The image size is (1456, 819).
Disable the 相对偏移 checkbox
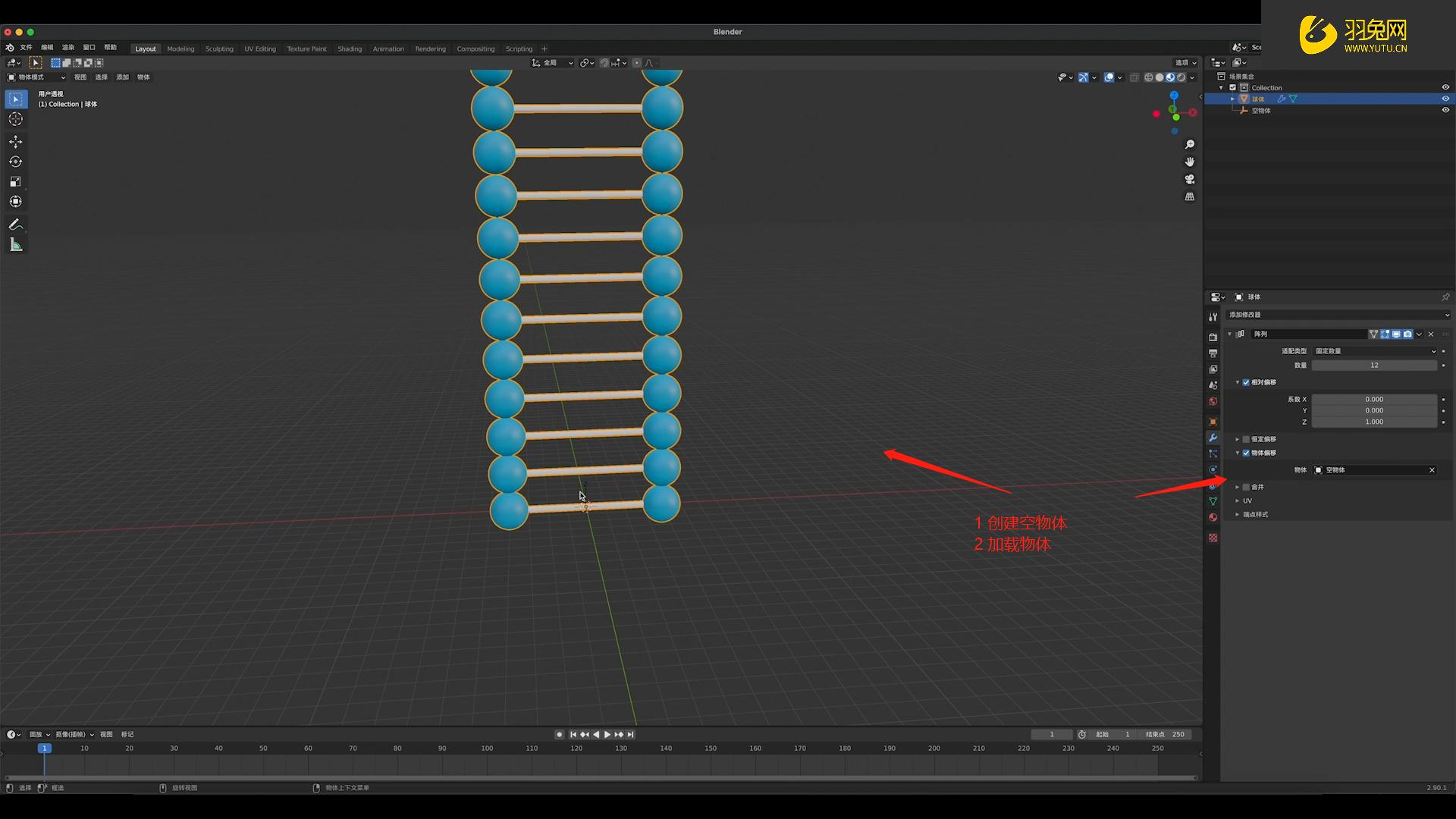coord(1246,382)
